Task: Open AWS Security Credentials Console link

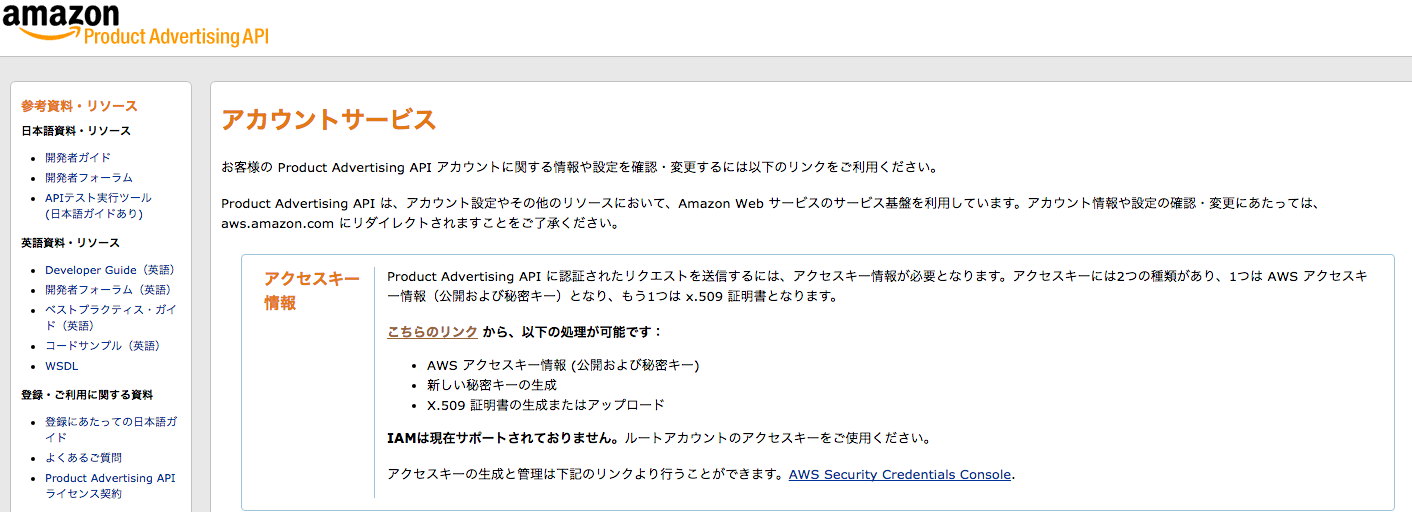Action: (x=900, y=475)
